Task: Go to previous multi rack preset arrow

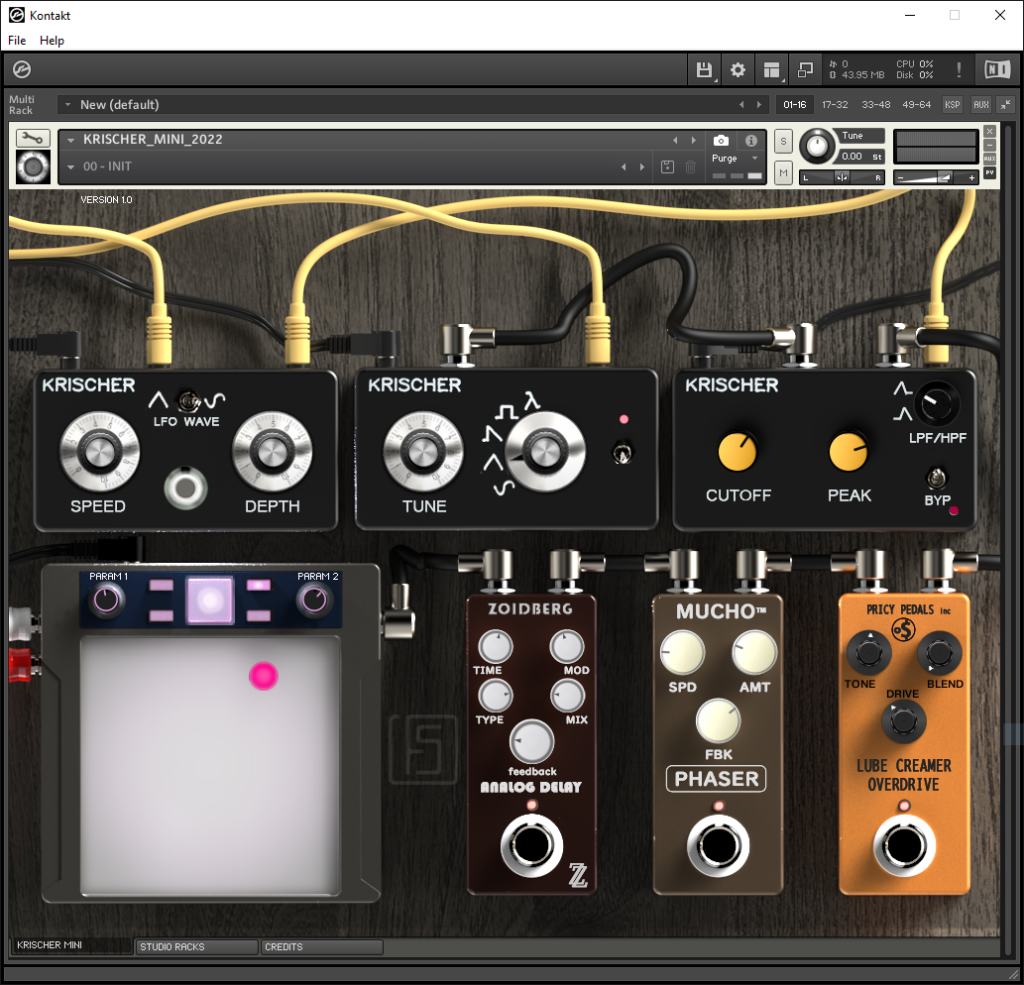Action: click(x=741, y=105)
